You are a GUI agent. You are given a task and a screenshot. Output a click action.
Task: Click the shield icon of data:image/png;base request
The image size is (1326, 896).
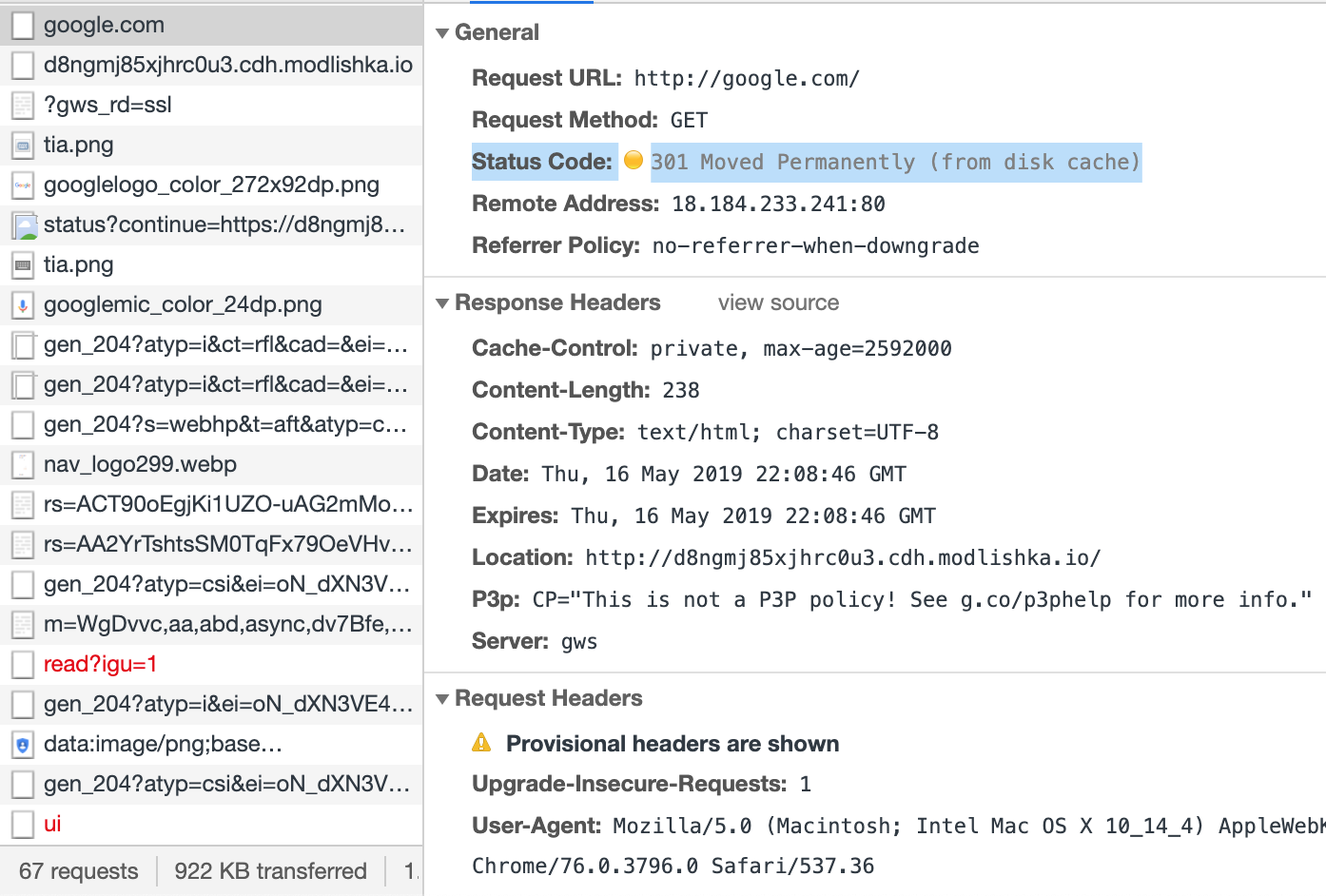tap(23, 744)
